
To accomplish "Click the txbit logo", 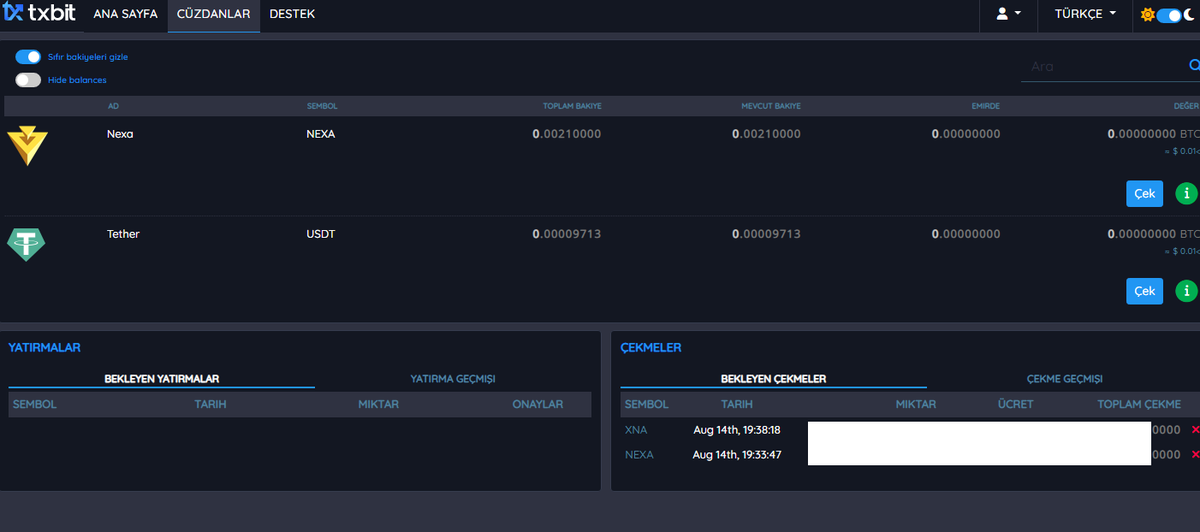I will [39, 14].
